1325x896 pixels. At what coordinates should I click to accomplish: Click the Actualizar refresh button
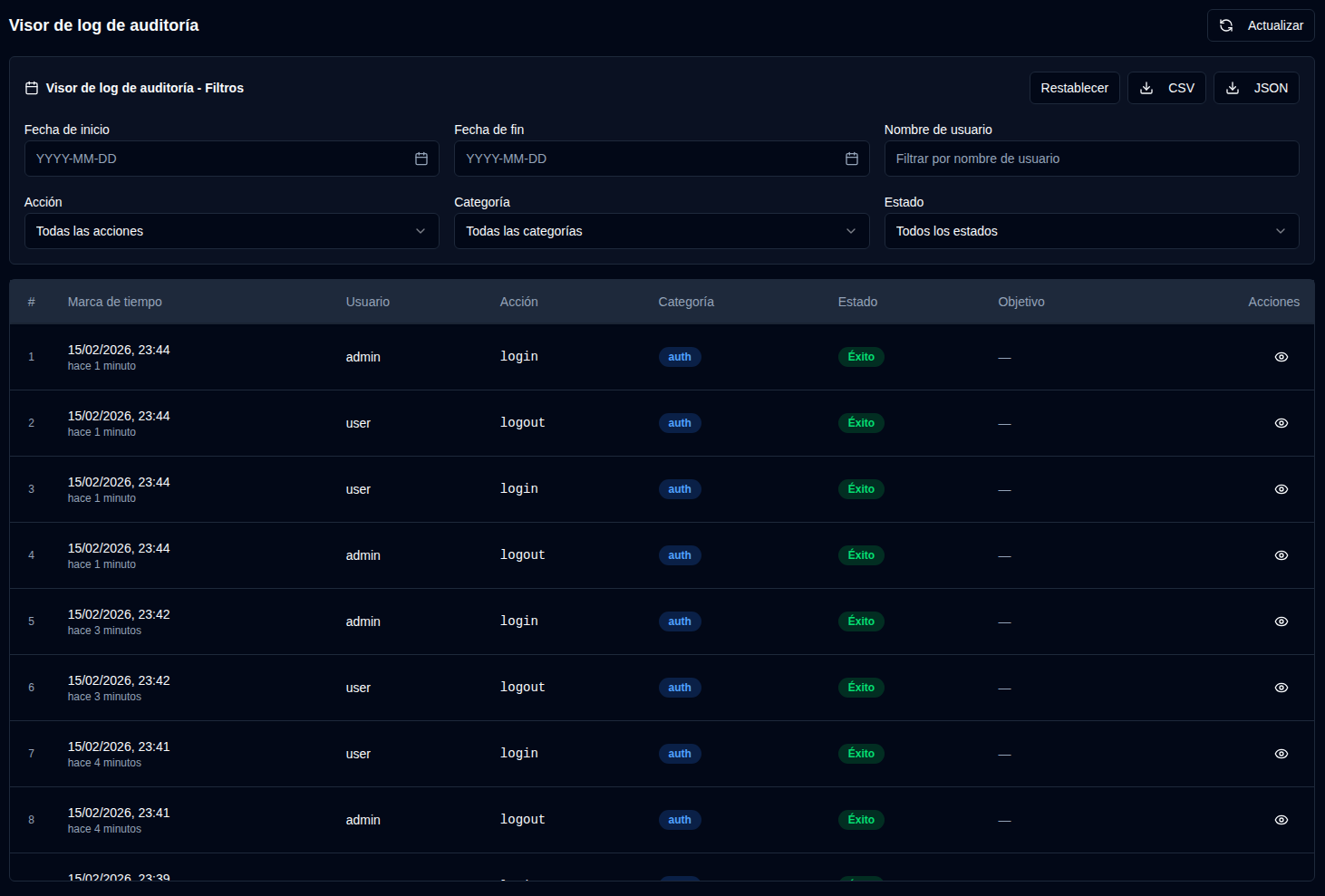[1260, 25]
